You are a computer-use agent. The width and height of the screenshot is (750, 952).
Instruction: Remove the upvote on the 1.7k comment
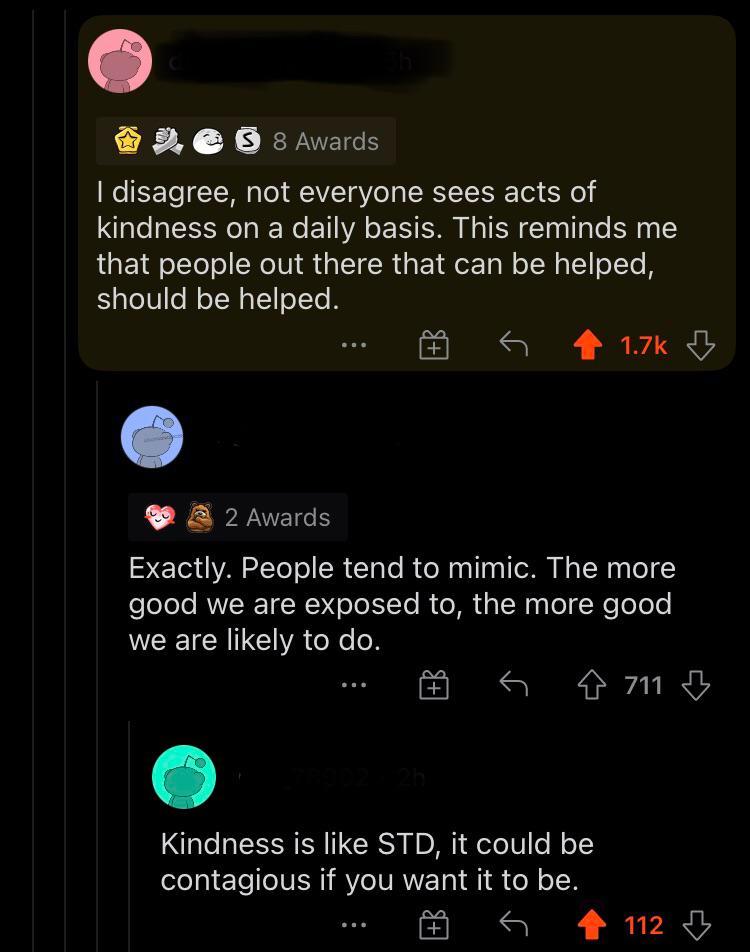587,344
